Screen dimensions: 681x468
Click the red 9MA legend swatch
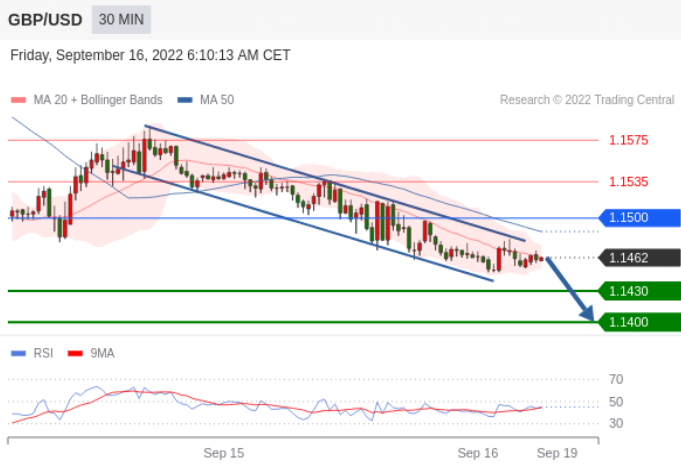click(x=75, y=353)
